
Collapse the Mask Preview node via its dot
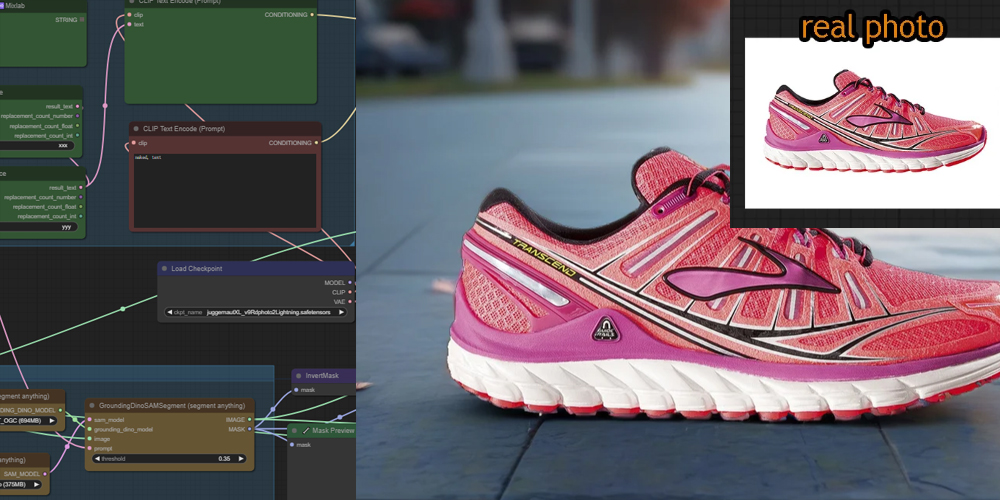click(x=295, y=430)
